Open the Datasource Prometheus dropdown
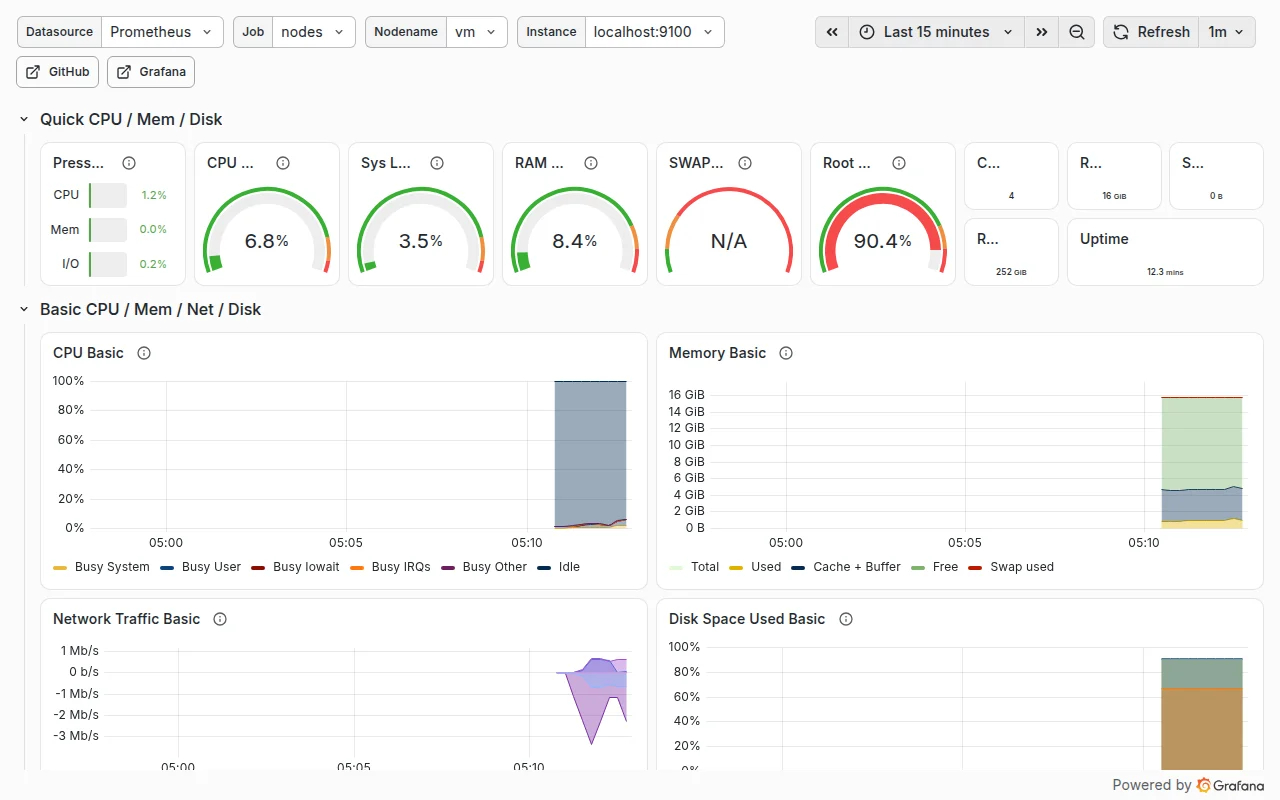Viewport: 1280px width, 800px height. (163, 32)
